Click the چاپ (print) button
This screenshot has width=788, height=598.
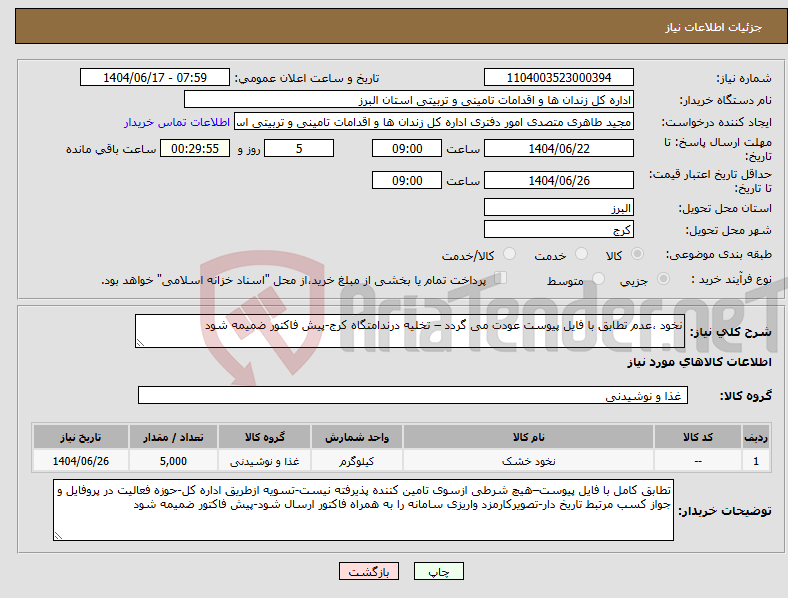(x=439, y=571)
